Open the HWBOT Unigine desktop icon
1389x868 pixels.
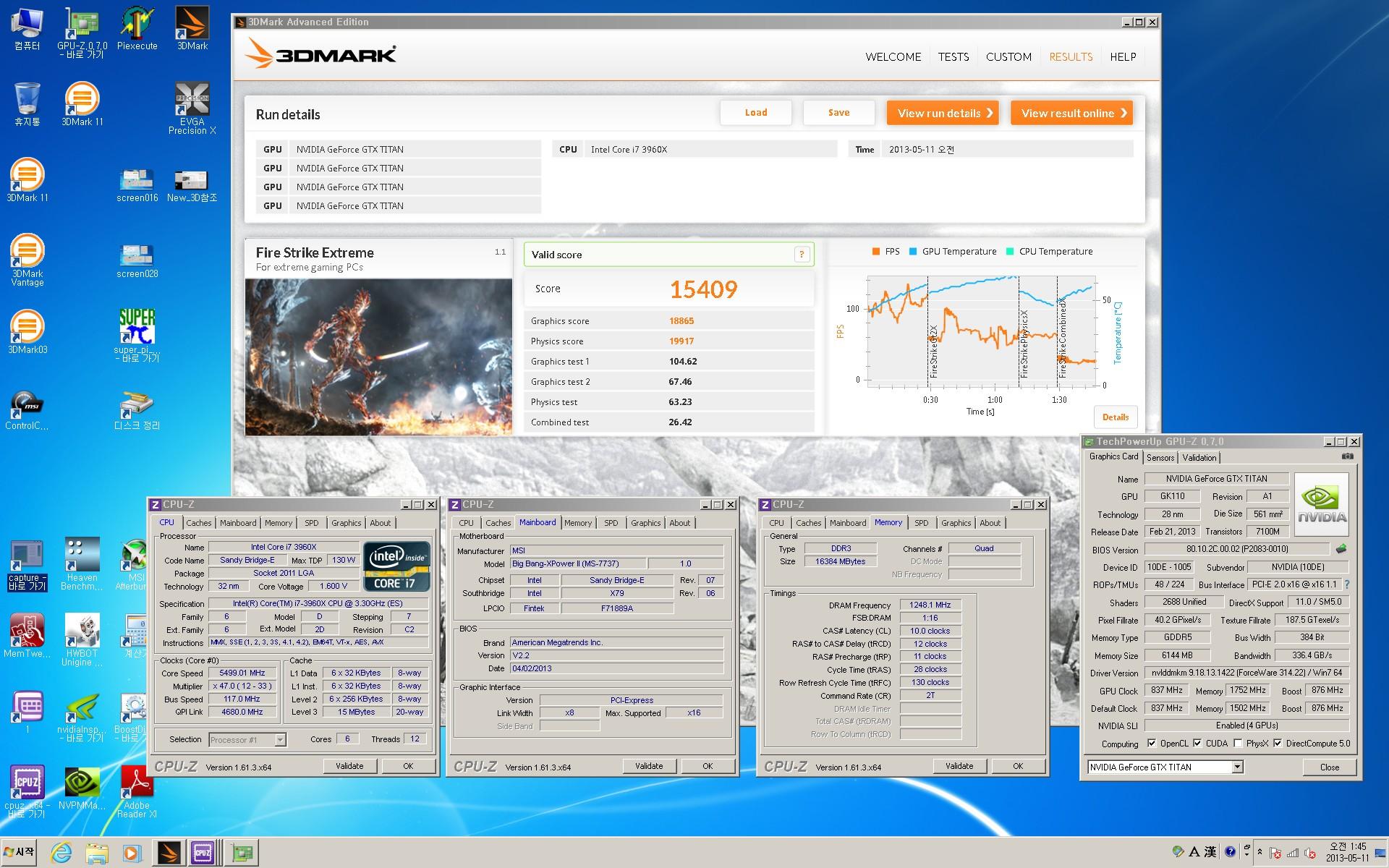click(82, 640)
